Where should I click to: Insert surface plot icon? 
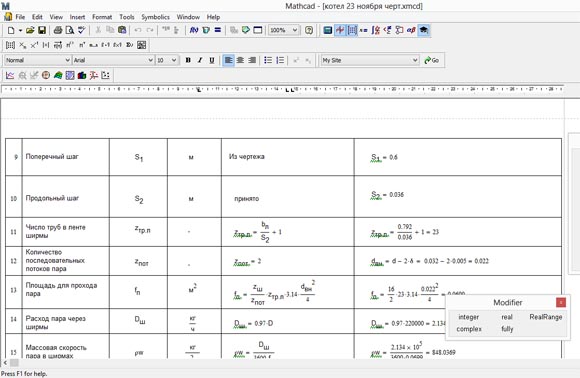[58, 75]
